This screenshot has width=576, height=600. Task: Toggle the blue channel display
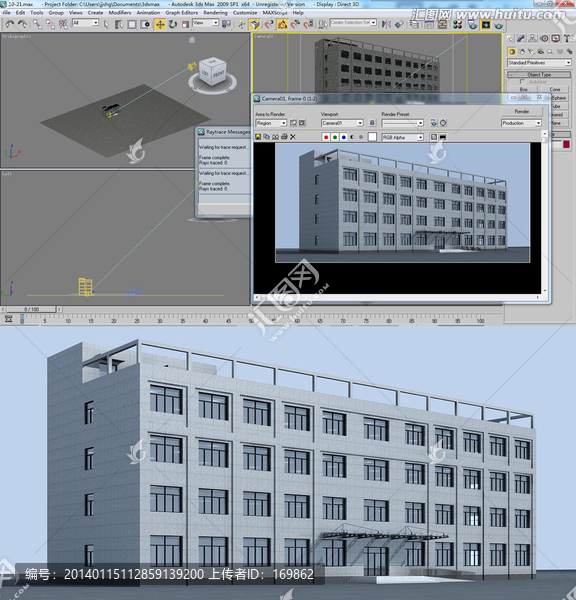point(344,137)
